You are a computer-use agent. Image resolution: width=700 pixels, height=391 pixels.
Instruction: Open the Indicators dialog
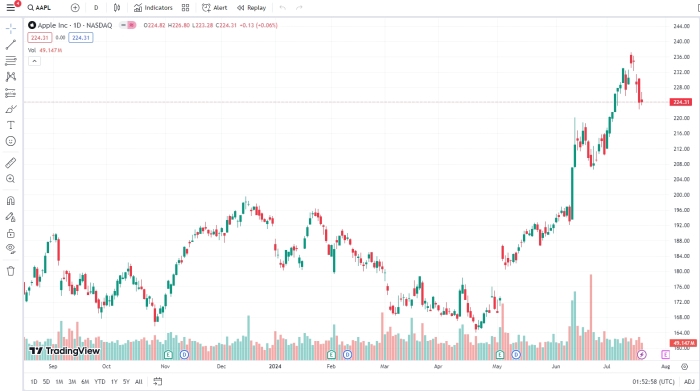click(x=153, y=8)
